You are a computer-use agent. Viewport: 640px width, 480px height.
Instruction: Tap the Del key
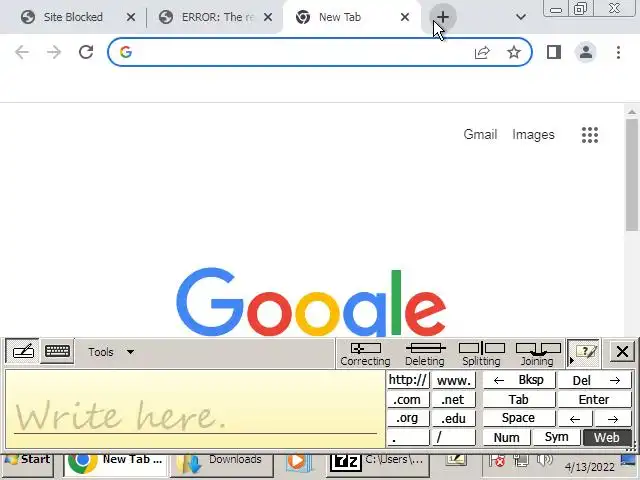[595, 380]
